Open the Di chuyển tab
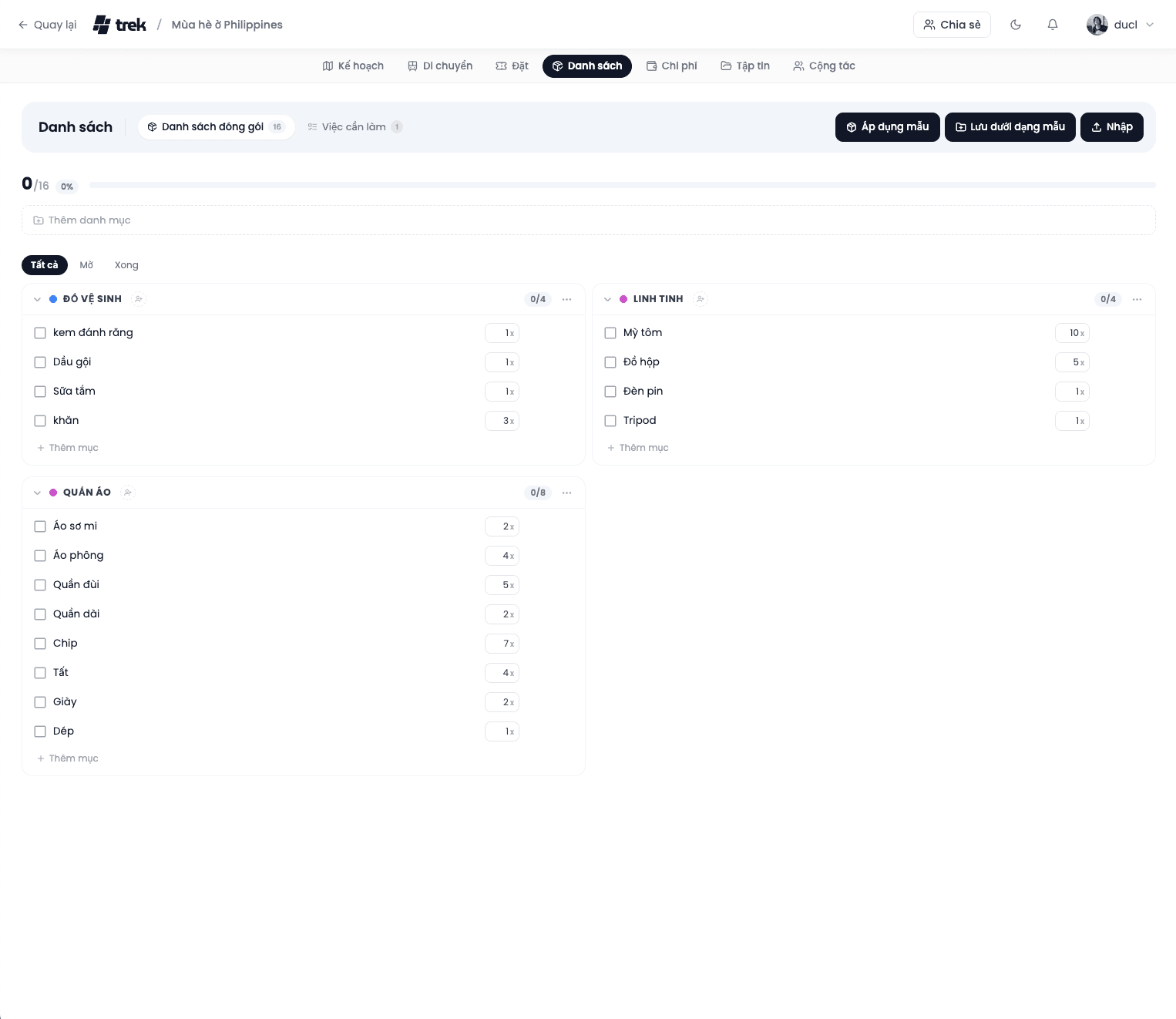 (440, 66)
